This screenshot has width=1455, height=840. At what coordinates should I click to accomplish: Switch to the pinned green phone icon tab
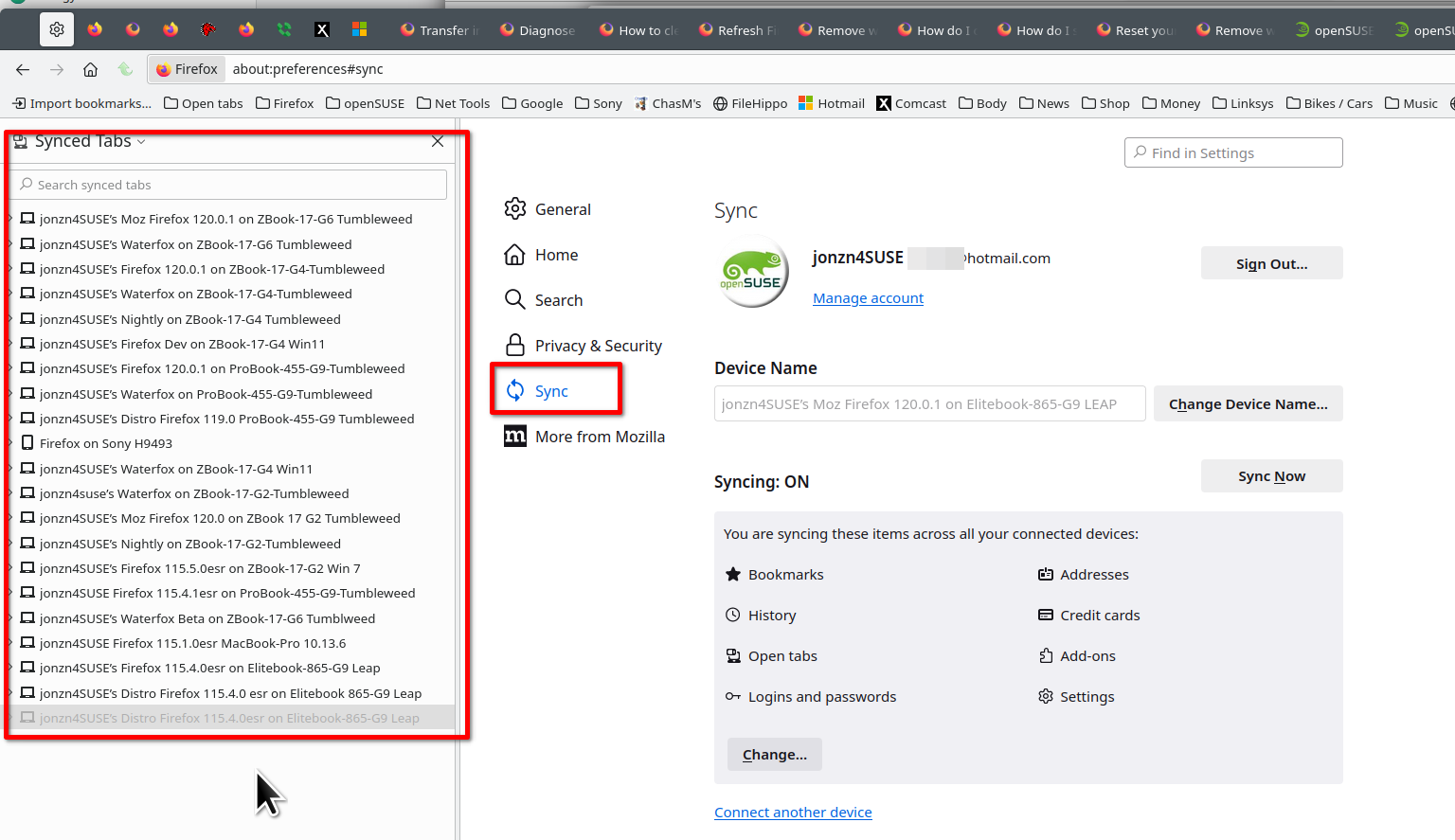(284, 29)
